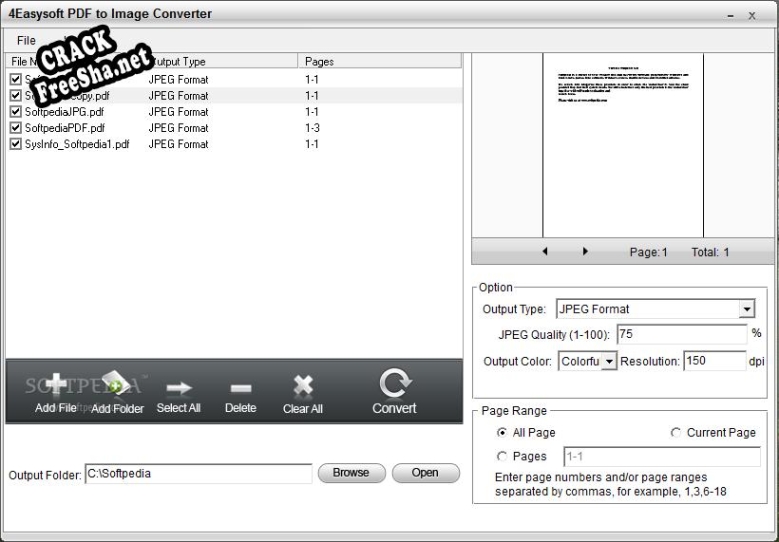The height and width of the screenshot is (542, 779).
Task: Open the Output Color dropdown
Action: 609,362
